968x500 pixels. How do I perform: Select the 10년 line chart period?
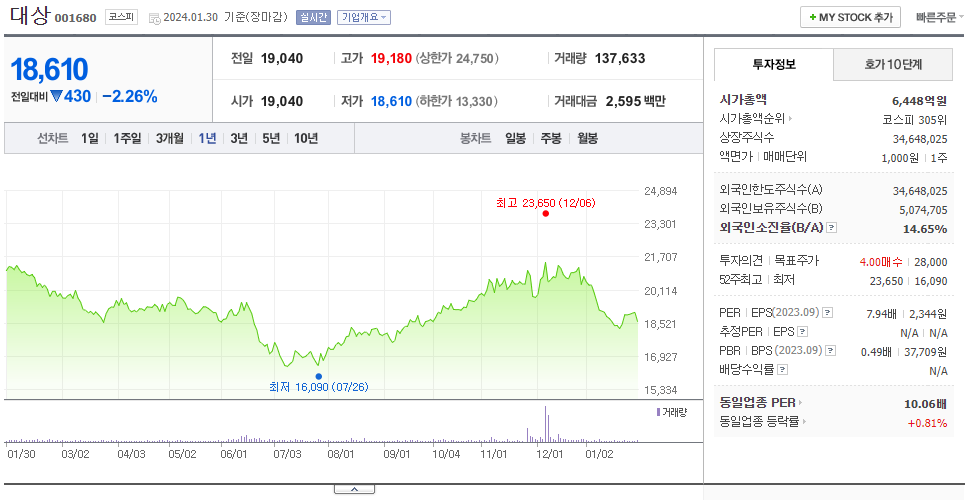306,138
